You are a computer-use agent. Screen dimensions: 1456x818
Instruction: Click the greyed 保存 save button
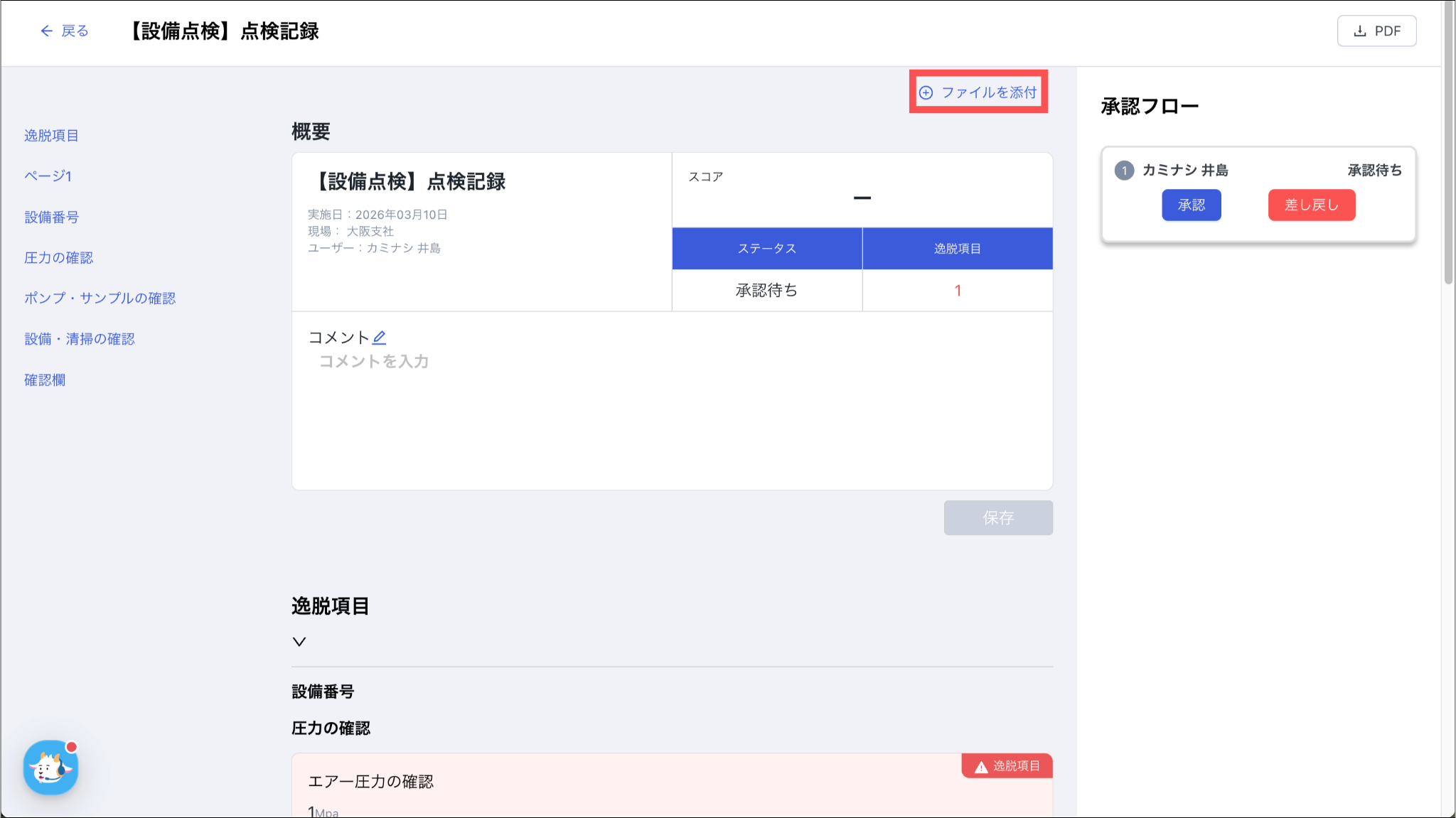[998, 518]
